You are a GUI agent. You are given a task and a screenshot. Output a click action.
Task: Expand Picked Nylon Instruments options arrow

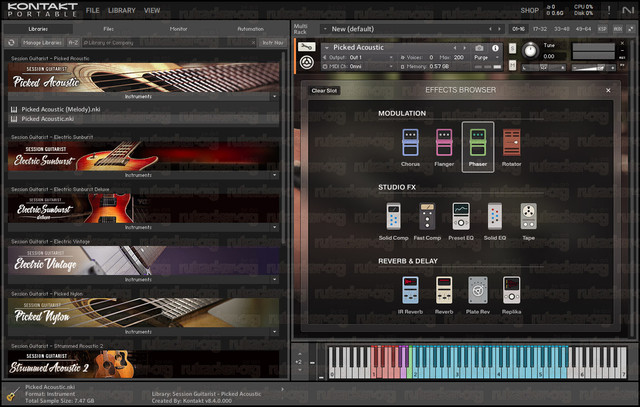pyautogui.click(x=274, y=332)
